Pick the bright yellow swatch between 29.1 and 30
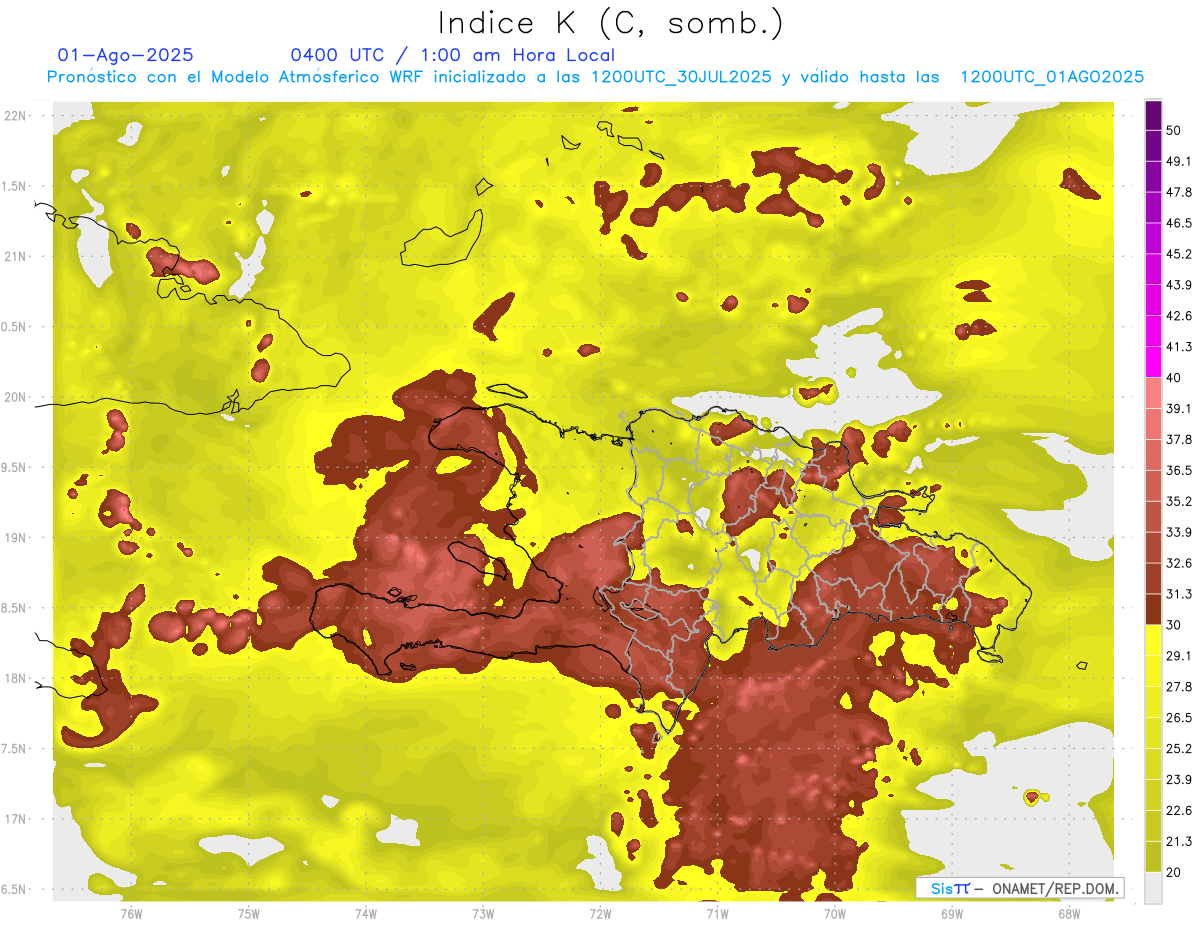This screenshot has height=927, width=1200. click(x=1154, y=640)
